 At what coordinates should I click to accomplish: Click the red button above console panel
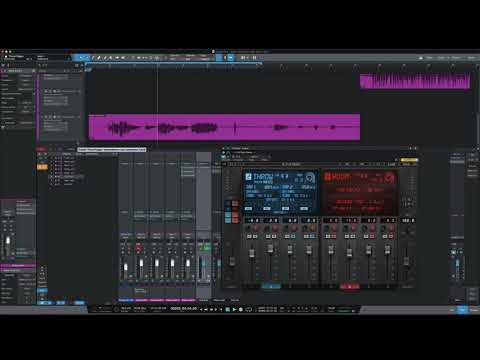[41, 149]
